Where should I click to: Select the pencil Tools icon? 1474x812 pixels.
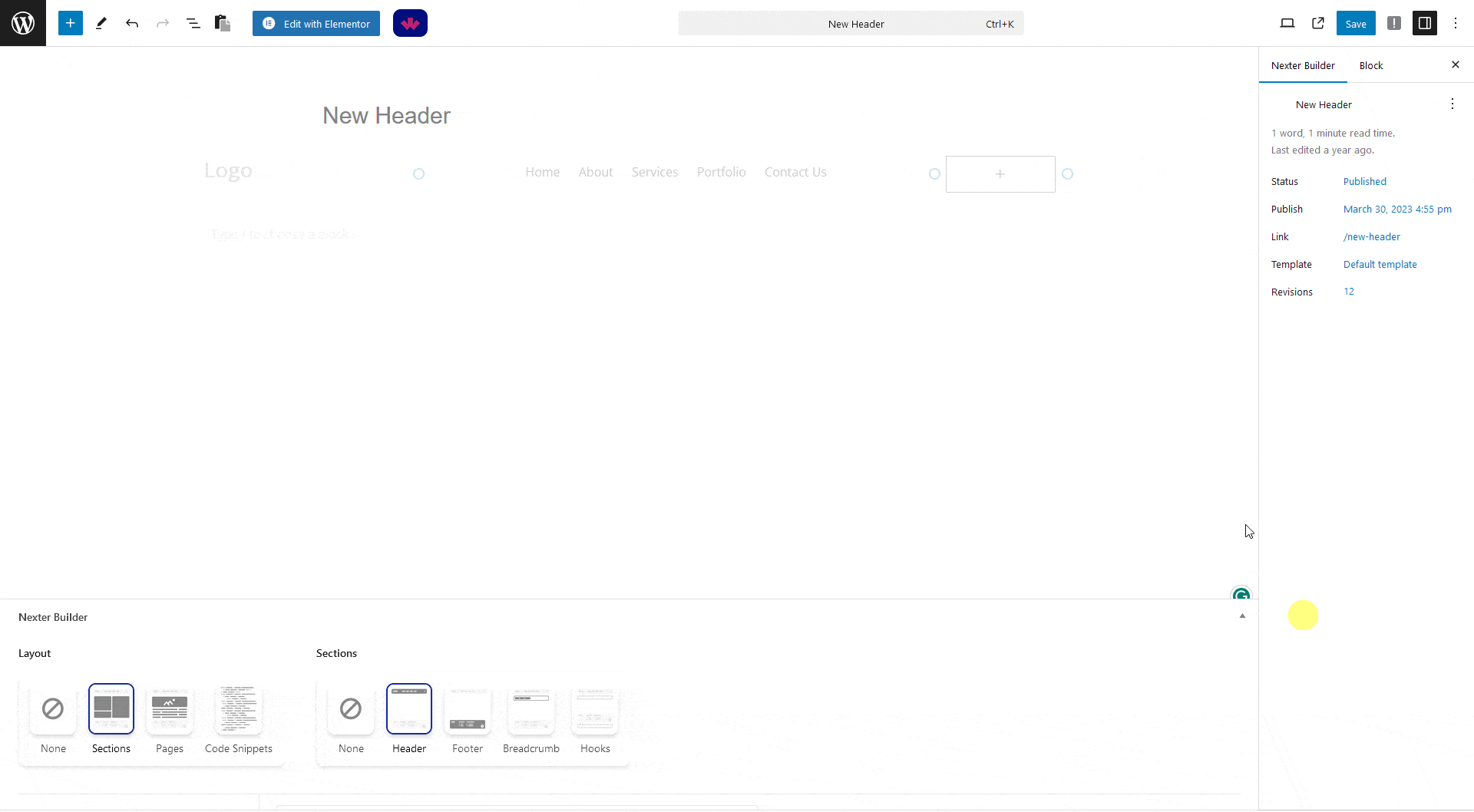pyautogui.click(x=101, y=23)
